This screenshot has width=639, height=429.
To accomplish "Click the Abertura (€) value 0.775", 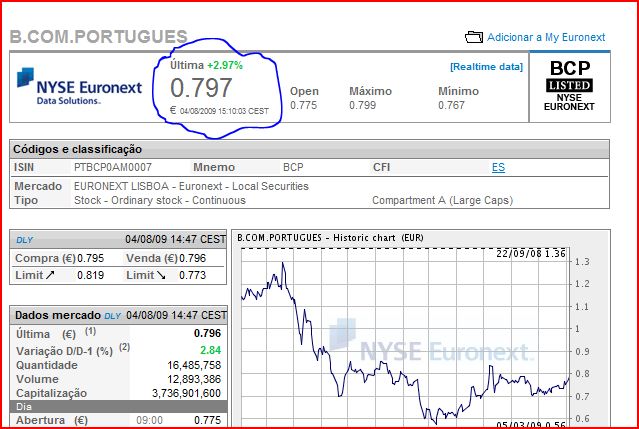I will point(207,420).
